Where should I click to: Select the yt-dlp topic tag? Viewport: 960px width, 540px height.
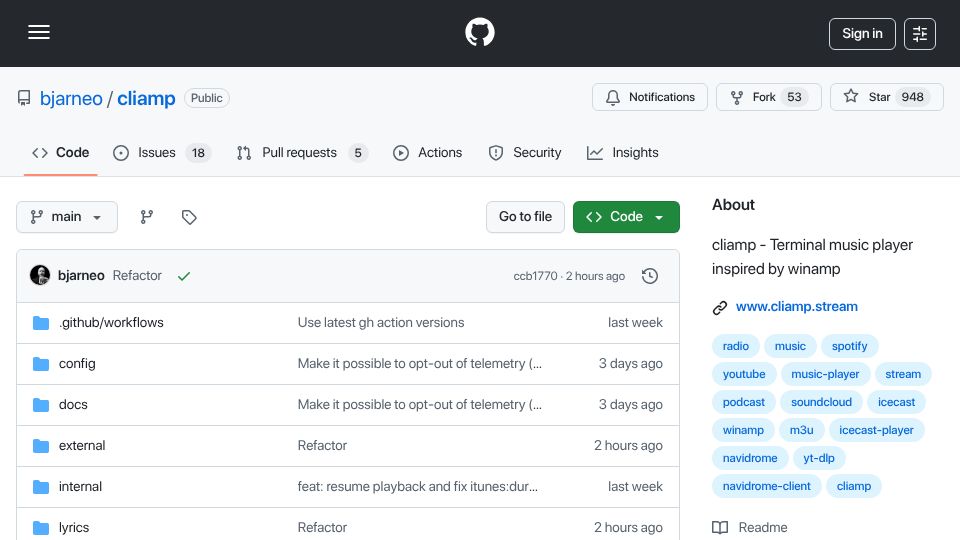819,458
